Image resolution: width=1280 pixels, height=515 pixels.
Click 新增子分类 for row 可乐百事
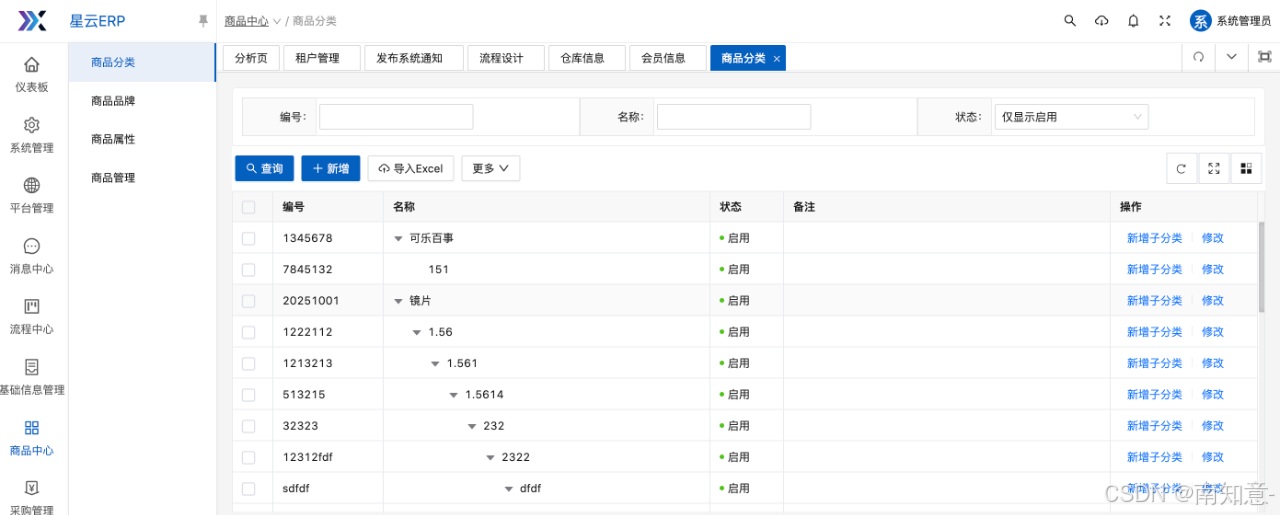click(1154, 239)
